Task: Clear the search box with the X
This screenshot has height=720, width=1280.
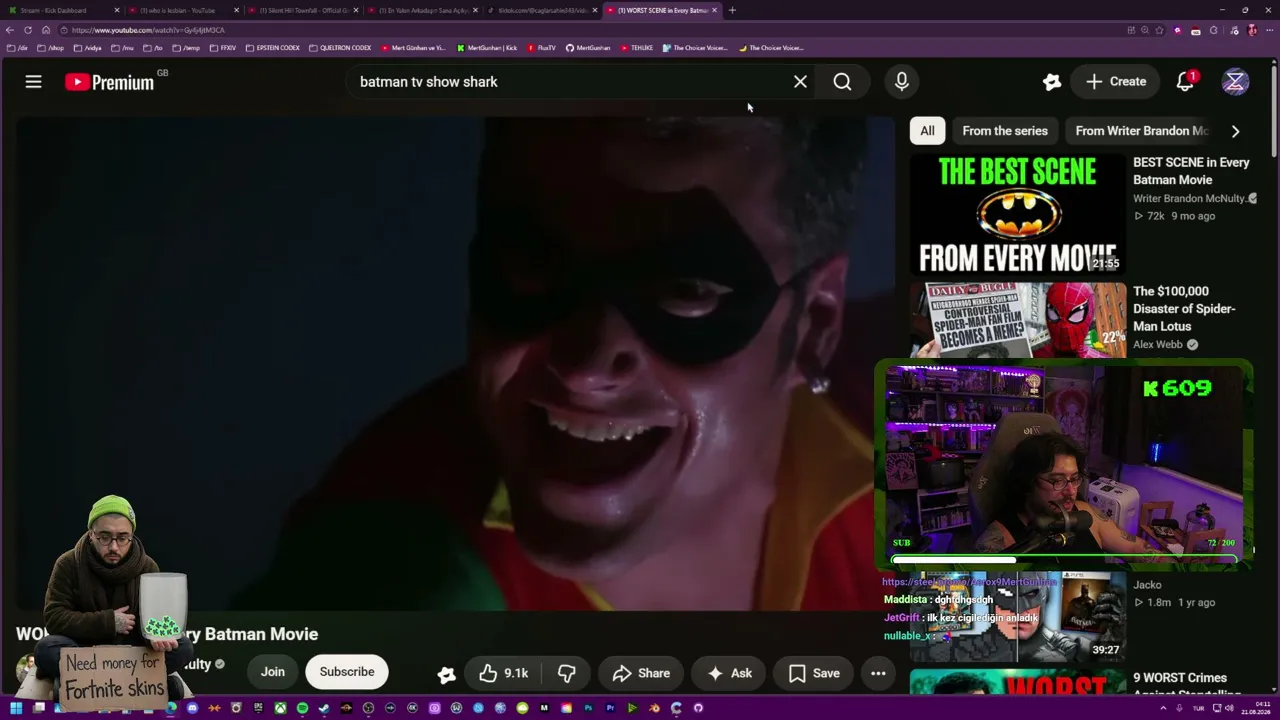Action: pos(800,82)
